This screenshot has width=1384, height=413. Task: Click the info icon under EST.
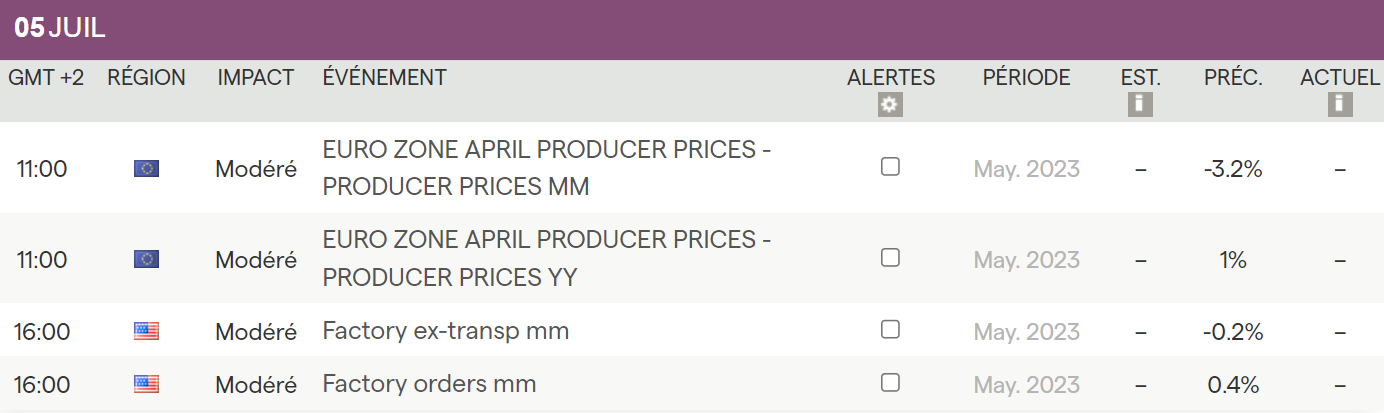(x=1140, y=104)
